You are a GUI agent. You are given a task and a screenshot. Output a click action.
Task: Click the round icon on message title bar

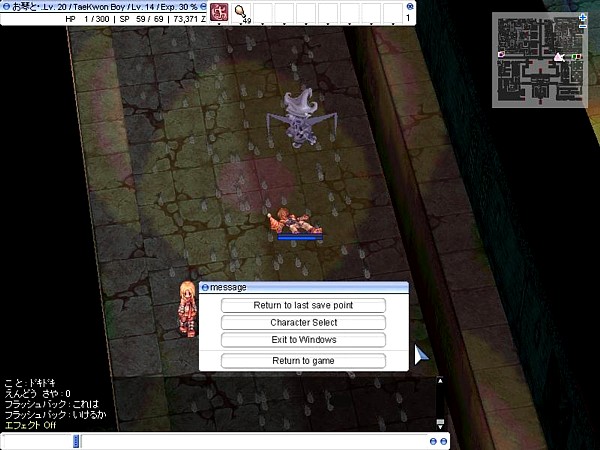point(205,287)
